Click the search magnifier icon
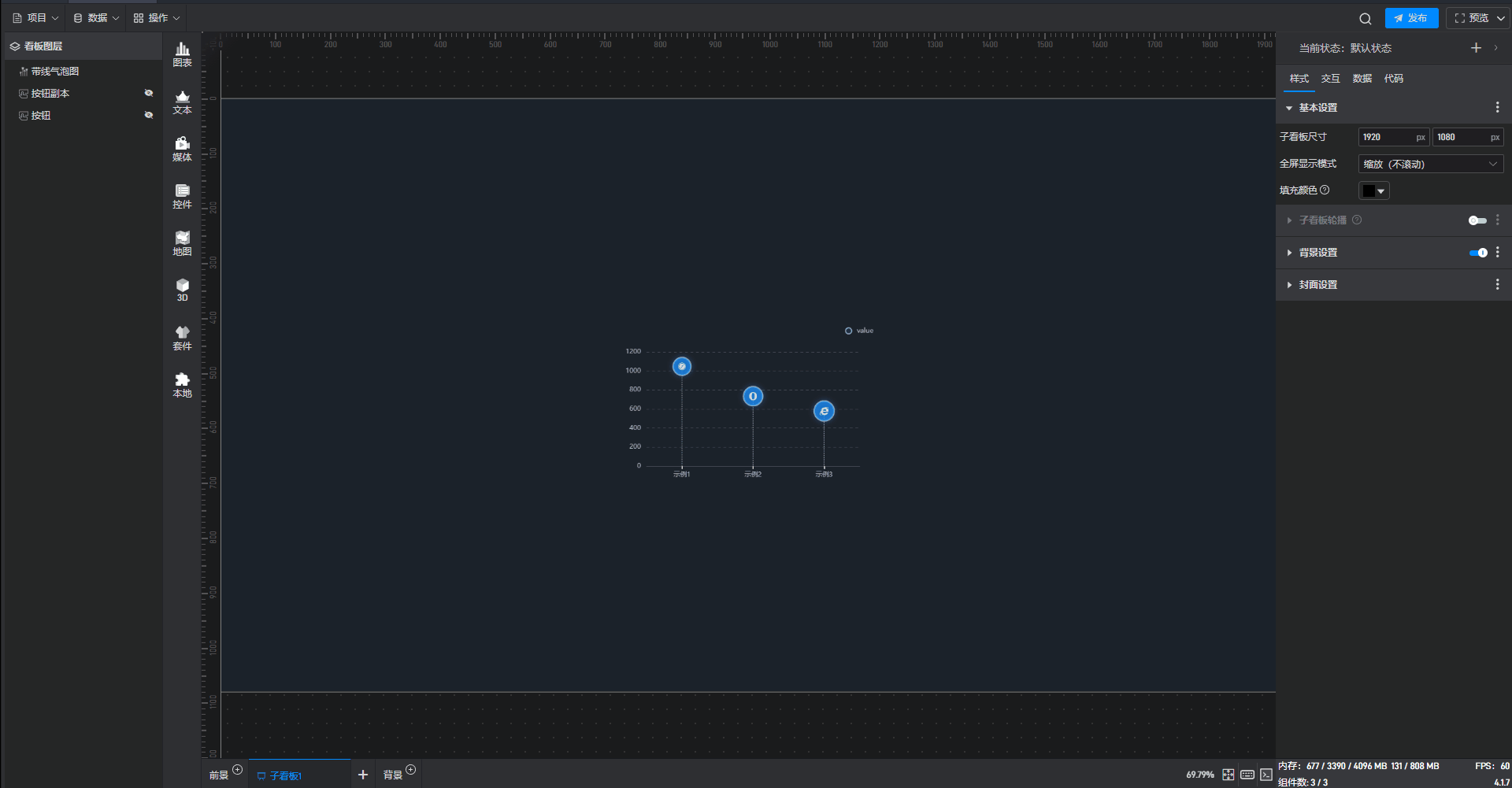 1366,18
